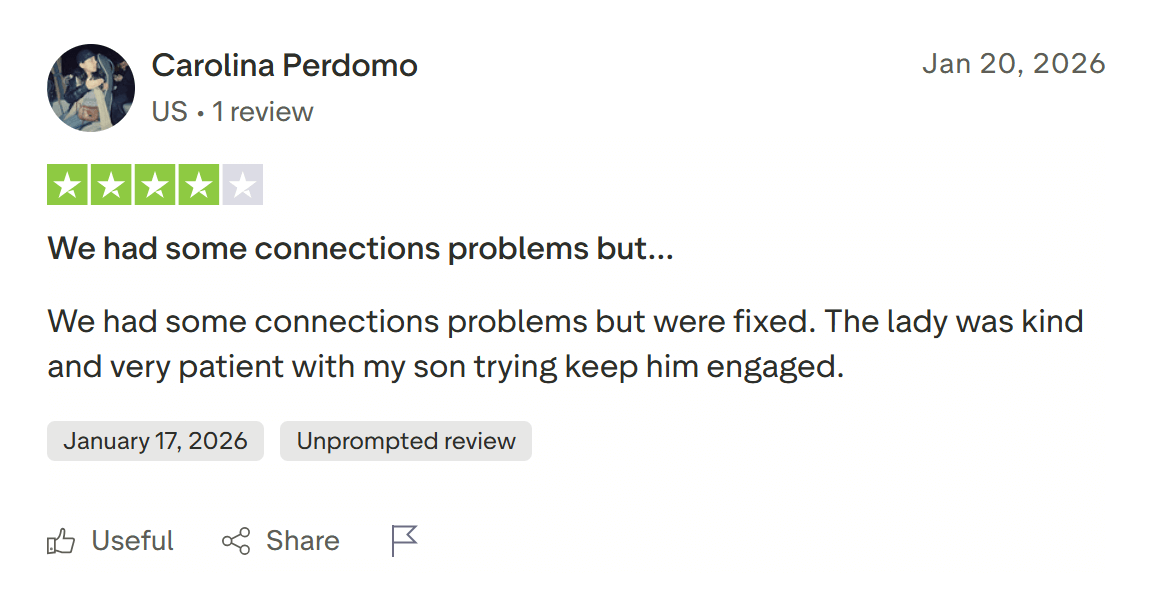1158x611 pixels.
Task: Click the first green star
Action: 67,185
